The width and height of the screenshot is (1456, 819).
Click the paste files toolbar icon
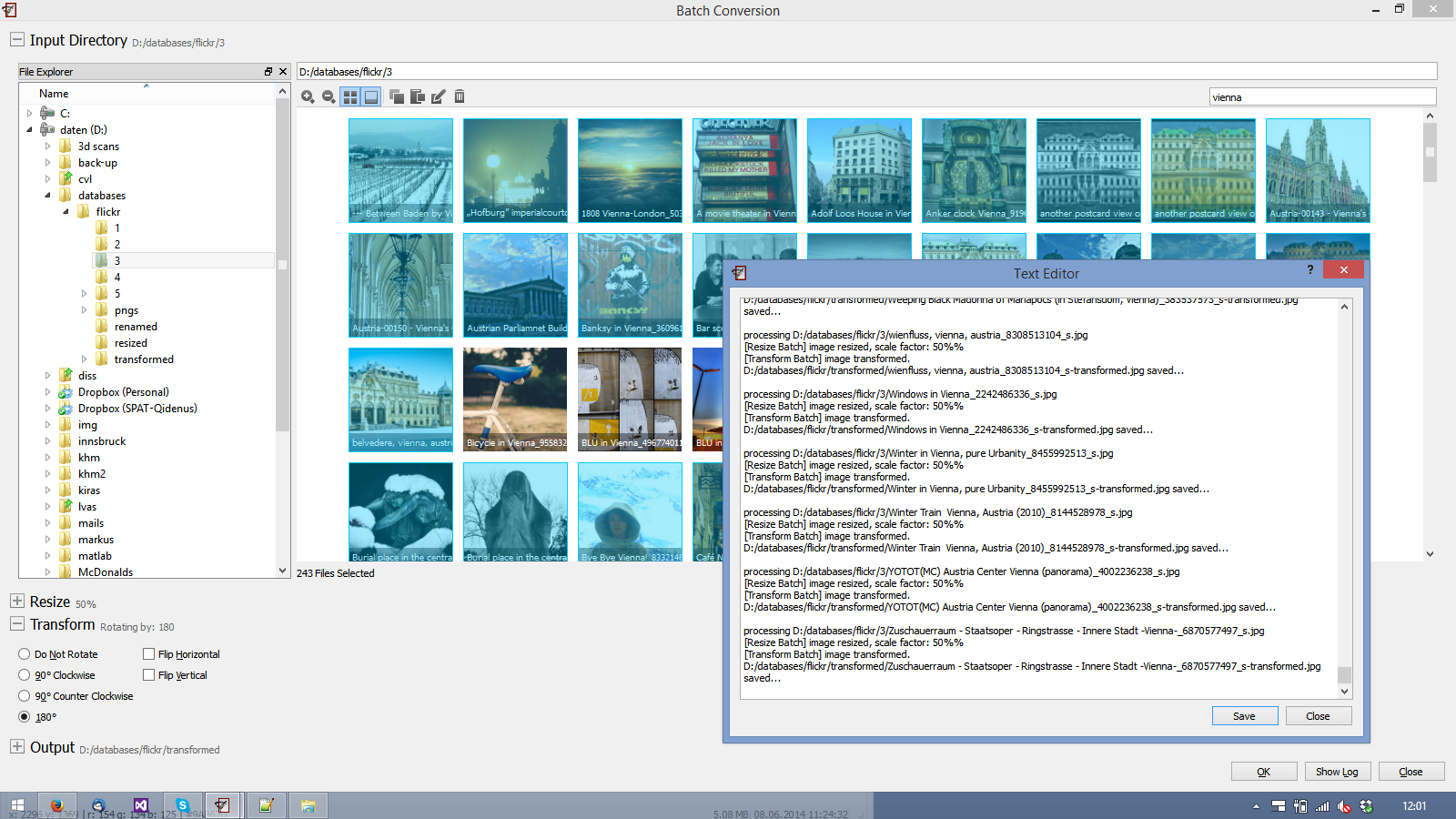[418, 96]
